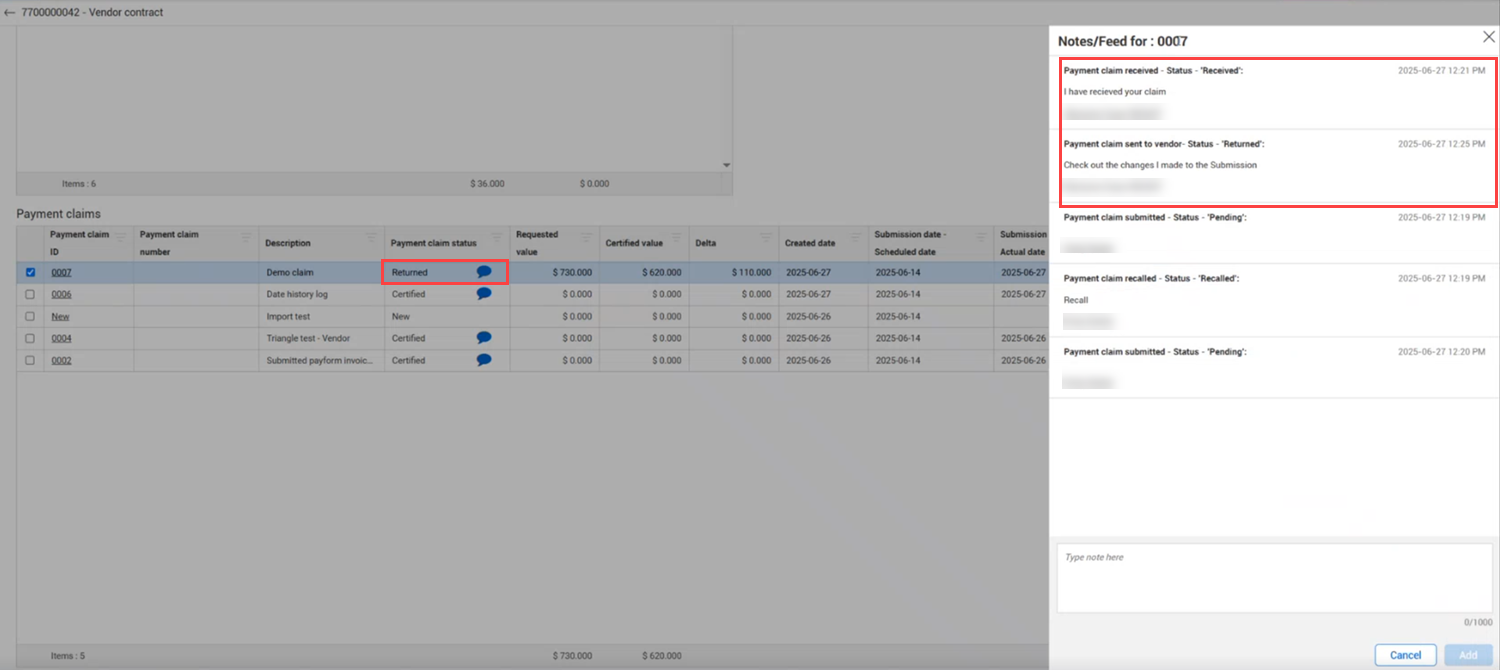1500x670 pixels.
Task: Open comment icon on Date history log row
Action: click(x=484, y=294)
